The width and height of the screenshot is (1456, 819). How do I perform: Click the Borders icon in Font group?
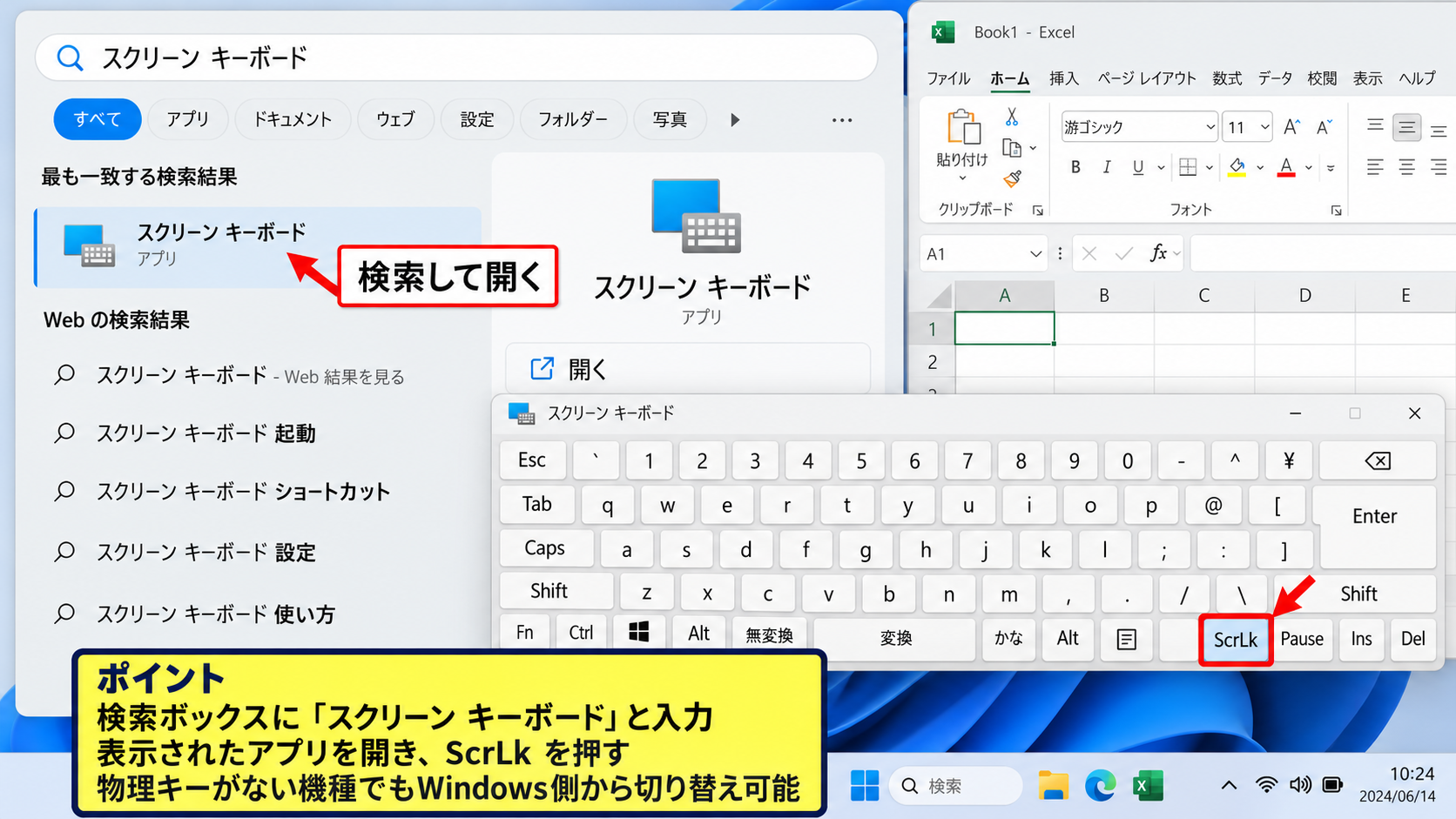pos(1188,167)
